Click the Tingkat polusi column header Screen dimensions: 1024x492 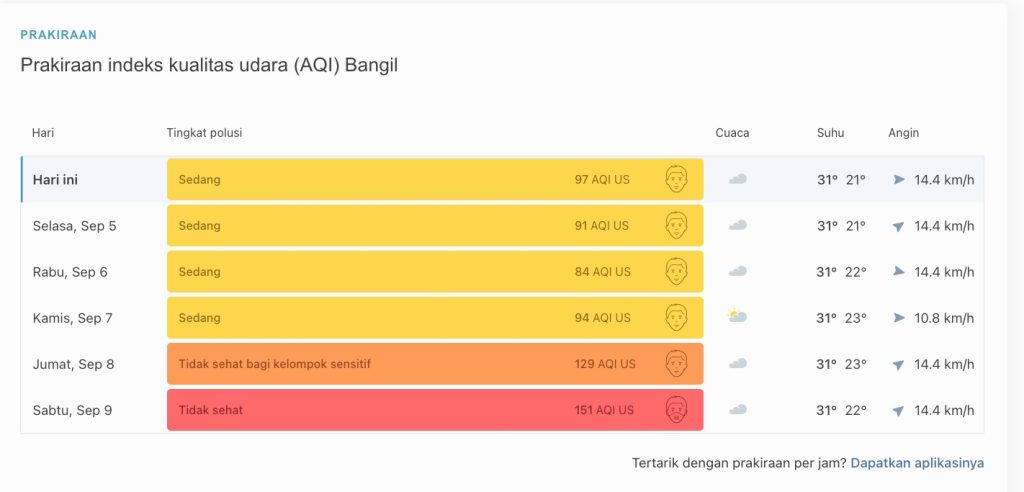click(204, 133)
